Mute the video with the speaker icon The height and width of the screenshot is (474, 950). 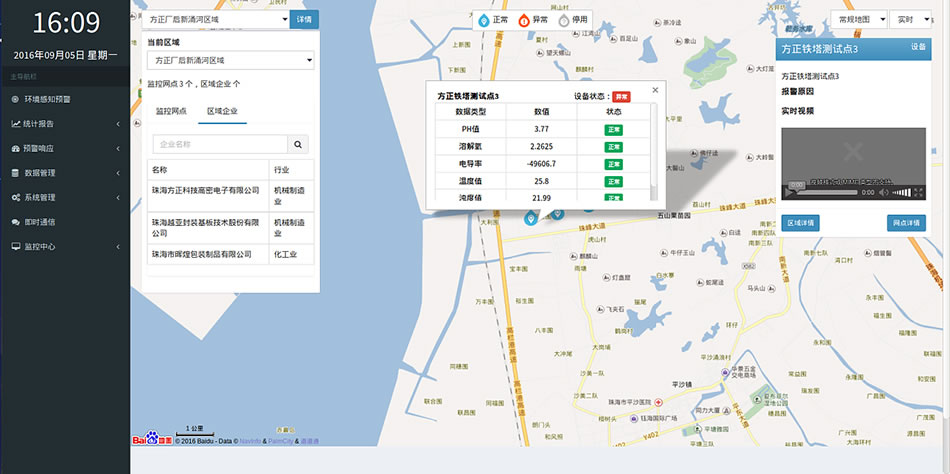(886, 191)
